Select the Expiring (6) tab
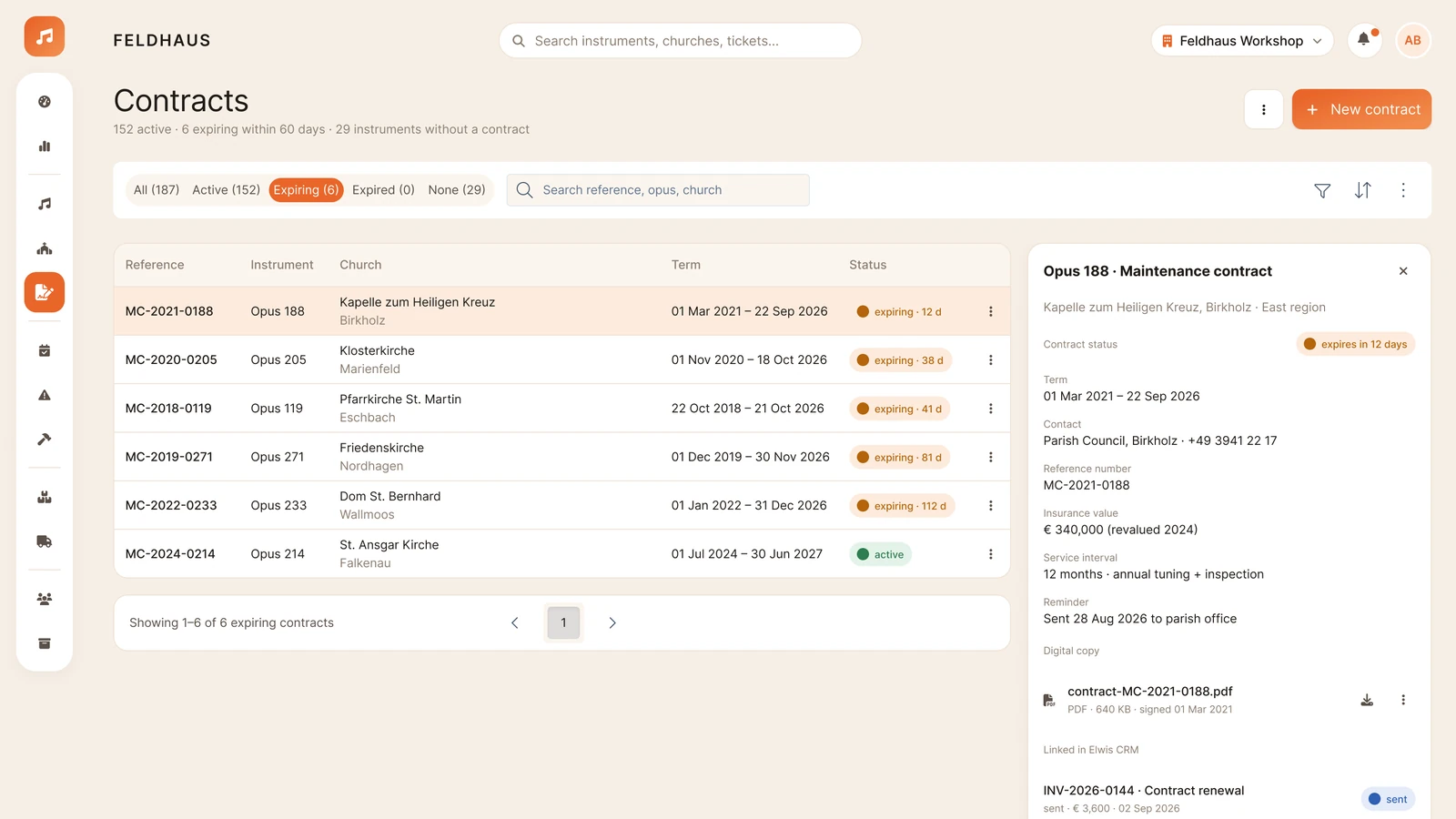This screenshot has width=1456, height=819. coord(306,190)
